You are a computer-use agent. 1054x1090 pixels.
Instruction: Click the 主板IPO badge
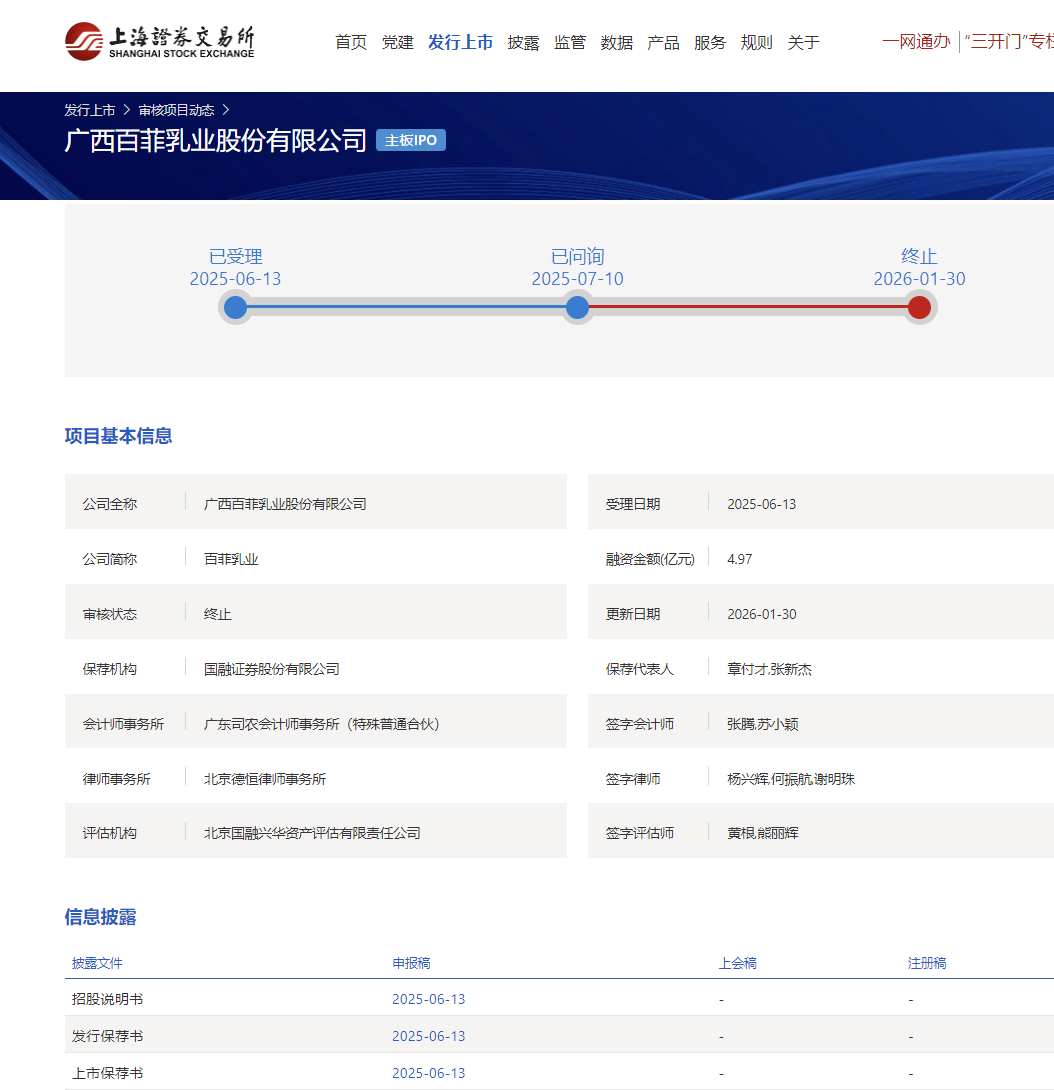411,140
